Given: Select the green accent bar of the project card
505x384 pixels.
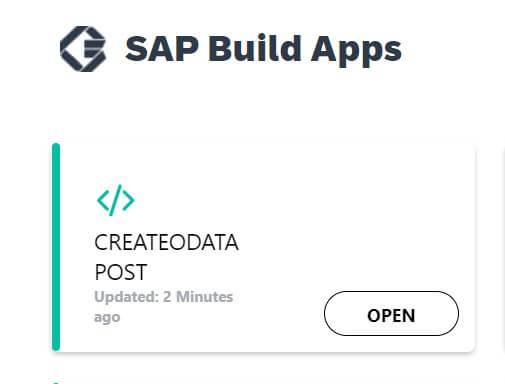Looking at the screenshot, I should coord(56,247).
